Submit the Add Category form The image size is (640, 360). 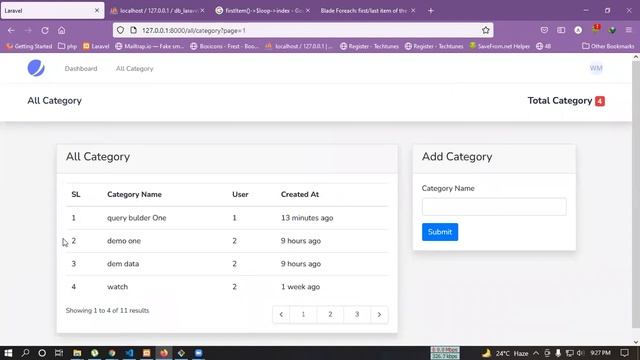440,232
